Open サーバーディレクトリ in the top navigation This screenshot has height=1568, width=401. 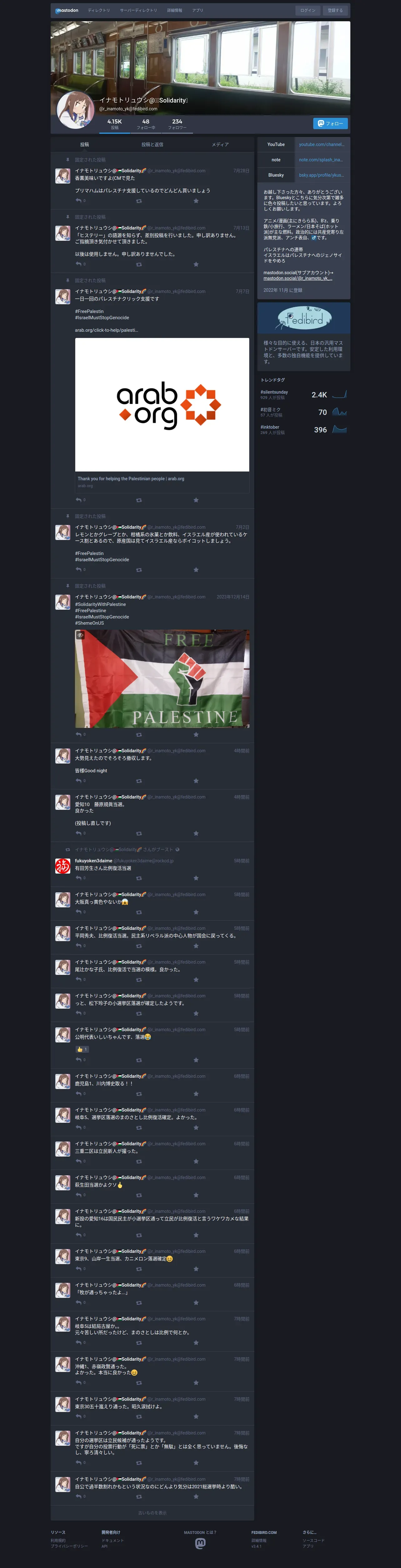pos(139,10)
